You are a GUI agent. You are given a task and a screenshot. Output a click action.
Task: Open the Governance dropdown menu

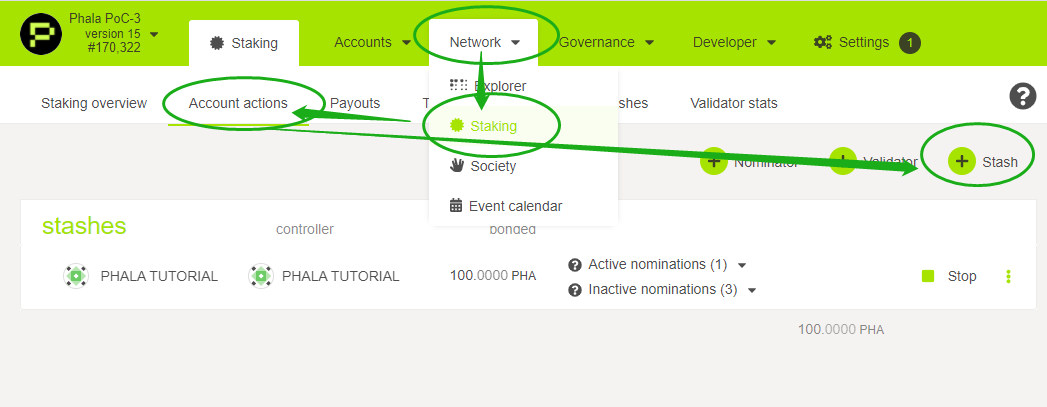click(x=606, y=42)
